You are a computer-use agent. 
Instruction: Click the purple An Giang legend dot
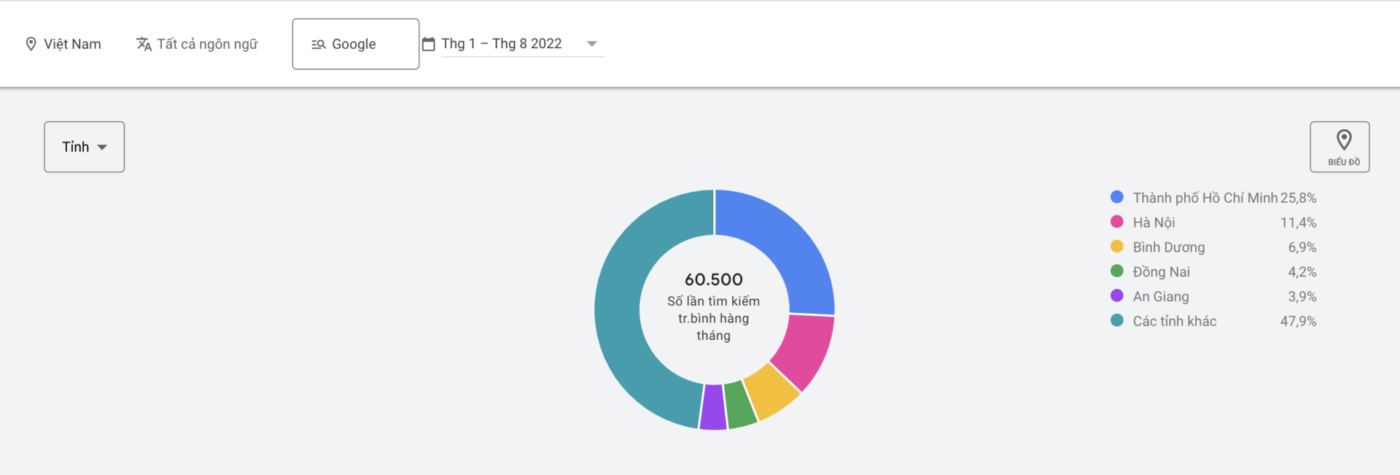pyautogui.click(x=1117, y=296)
